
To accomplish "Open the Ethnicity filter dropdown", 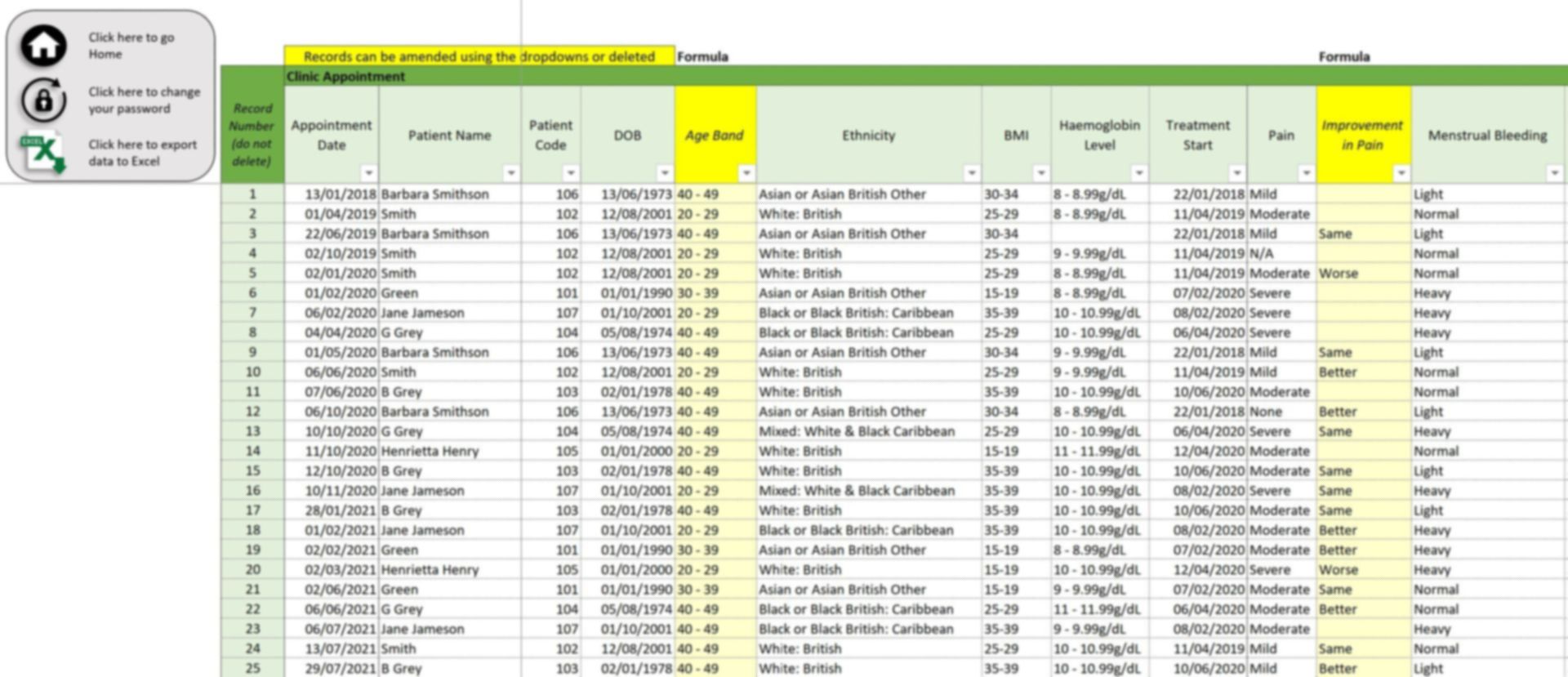I will coord(971,173).
